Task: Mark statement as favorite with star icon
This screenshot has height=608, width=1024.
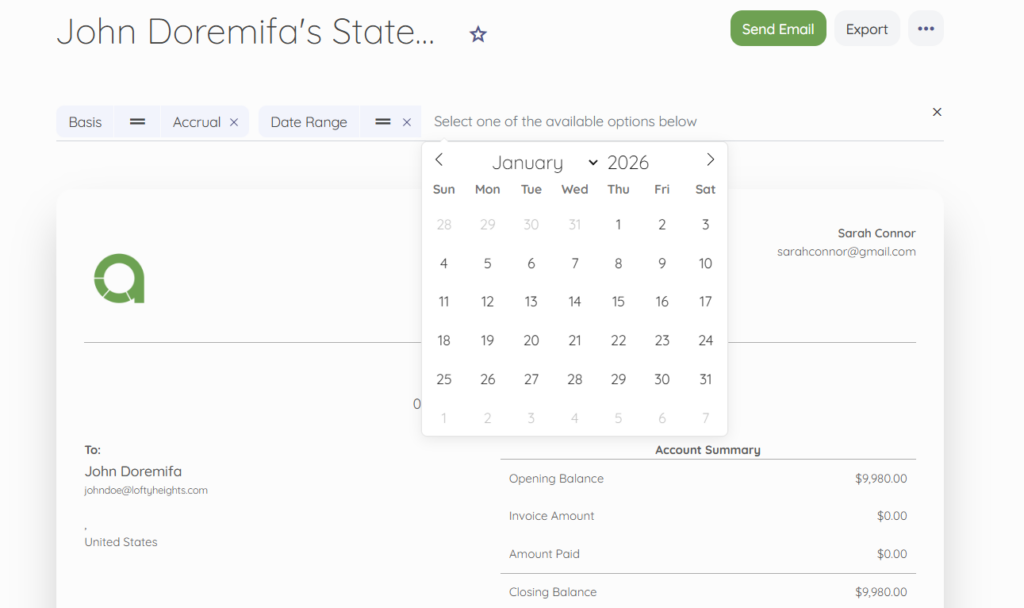Action: (x=478, y=35)
